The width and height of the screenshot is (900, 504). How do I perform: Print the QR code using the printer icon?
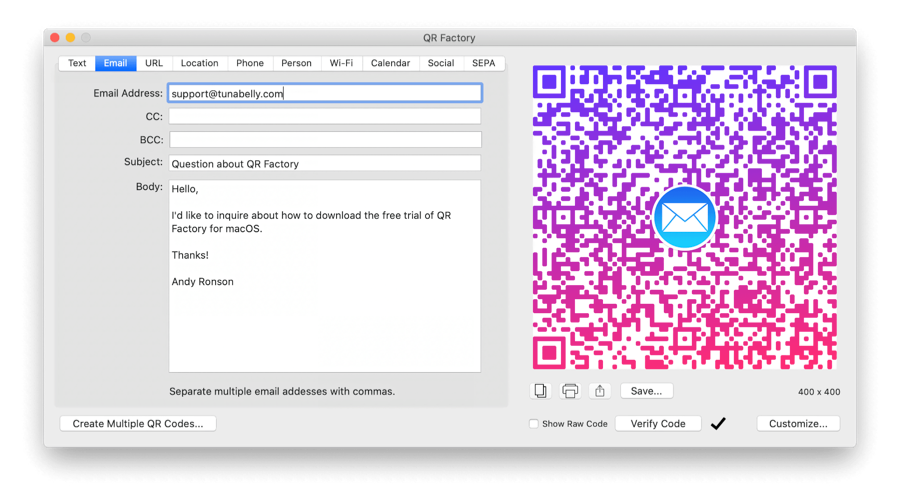point(570,391)
